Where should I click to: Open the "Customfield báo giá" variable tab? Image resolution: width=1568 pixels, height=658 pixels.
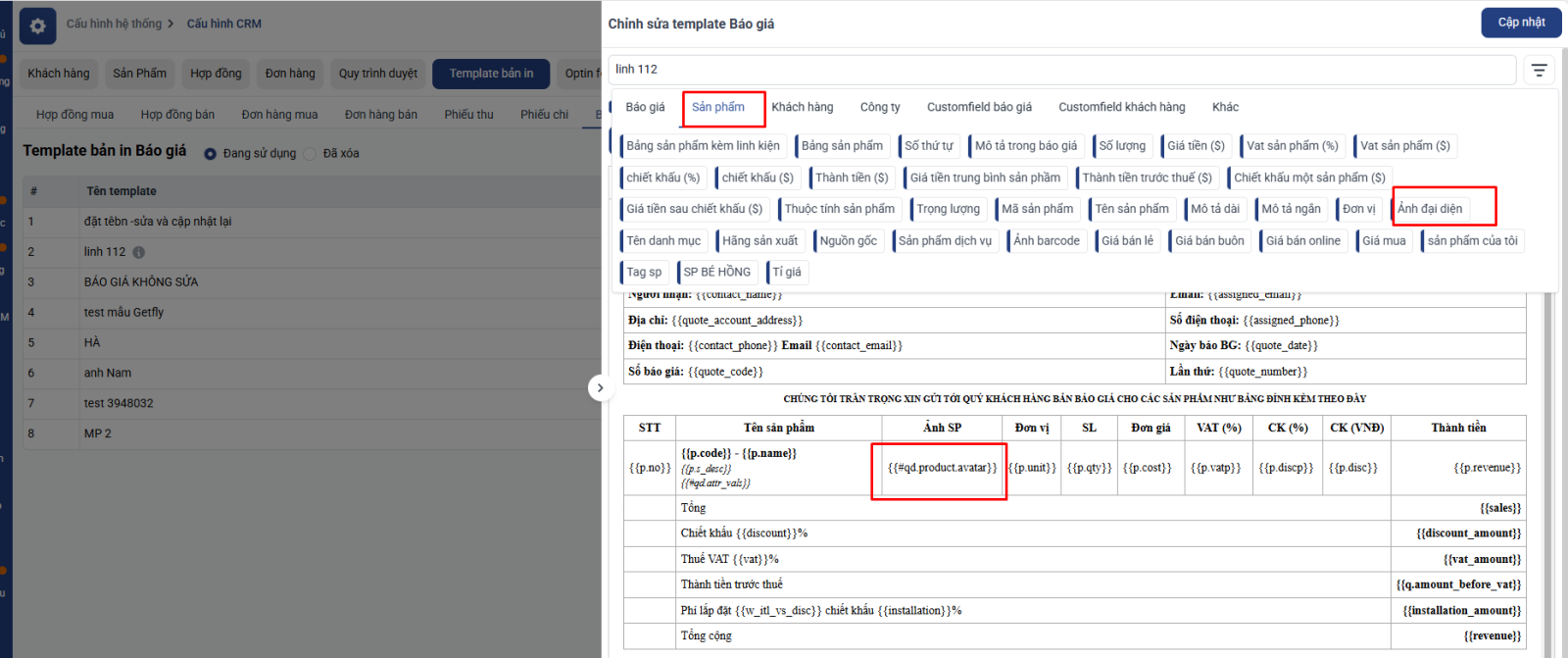coord(978,107)
